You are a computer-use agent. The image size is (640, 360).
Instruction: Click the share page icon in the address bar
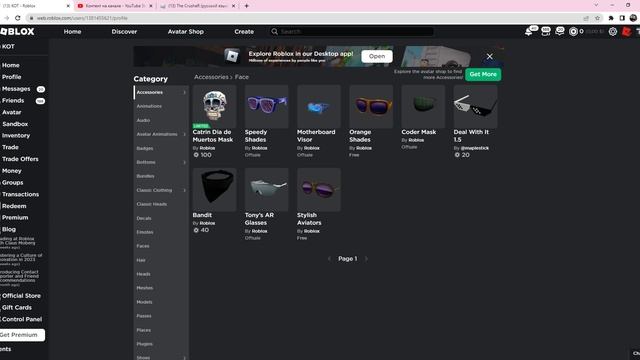[586, 18]
